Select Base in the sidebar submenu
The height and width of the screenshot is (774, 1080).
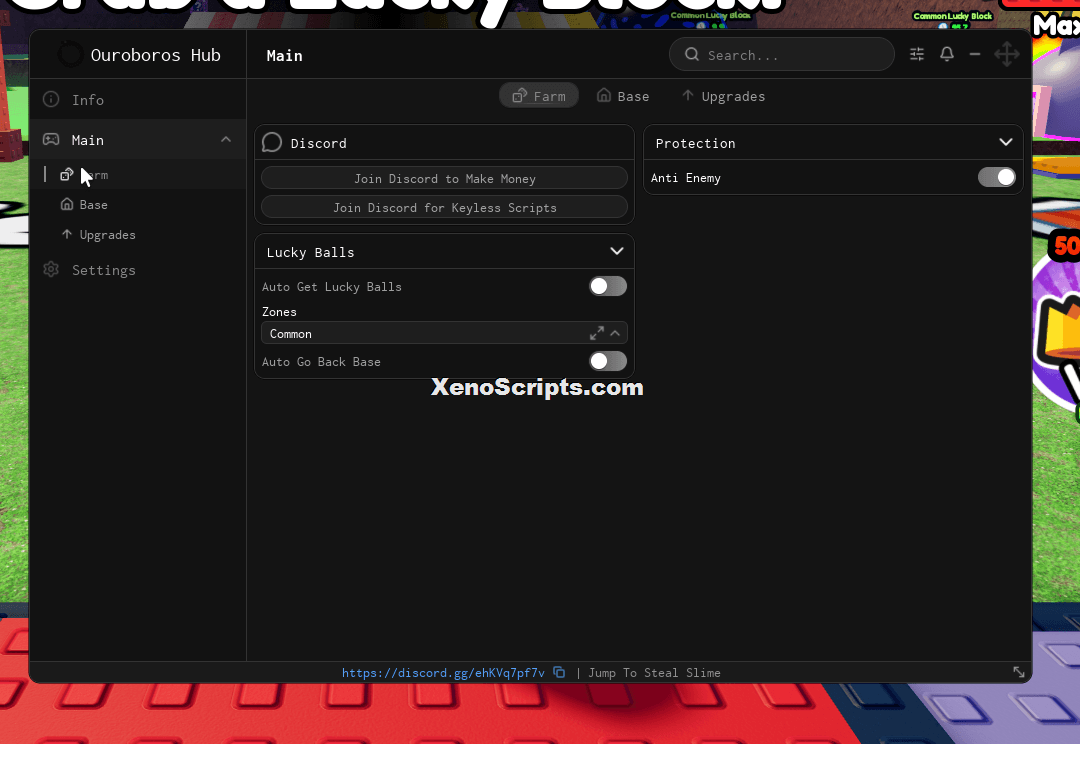(138, 205)
